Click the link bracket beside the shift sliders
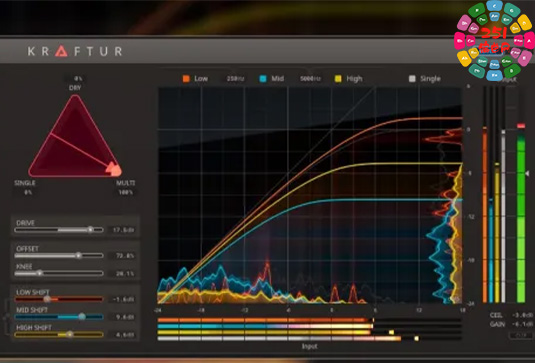Image resolution: width=535 pixels, height=363 pixels. click(x=6, y=317)
